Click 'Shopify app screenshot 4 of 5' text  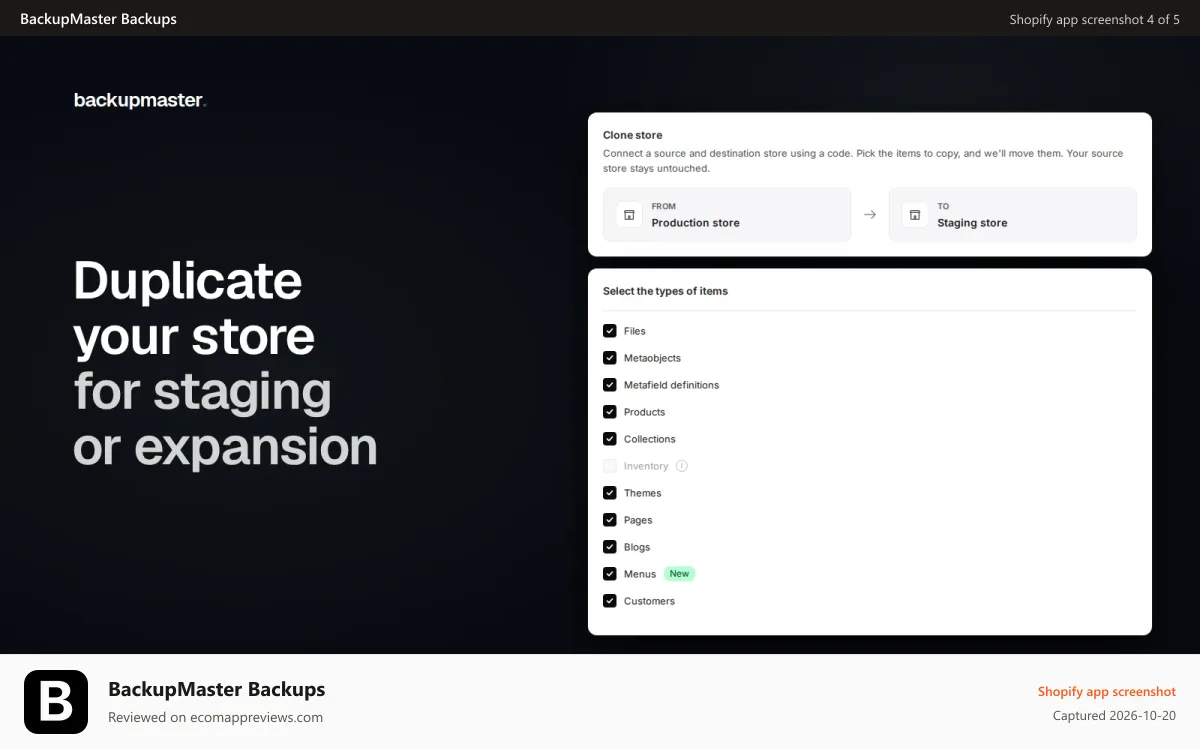tap(1095, 19)
